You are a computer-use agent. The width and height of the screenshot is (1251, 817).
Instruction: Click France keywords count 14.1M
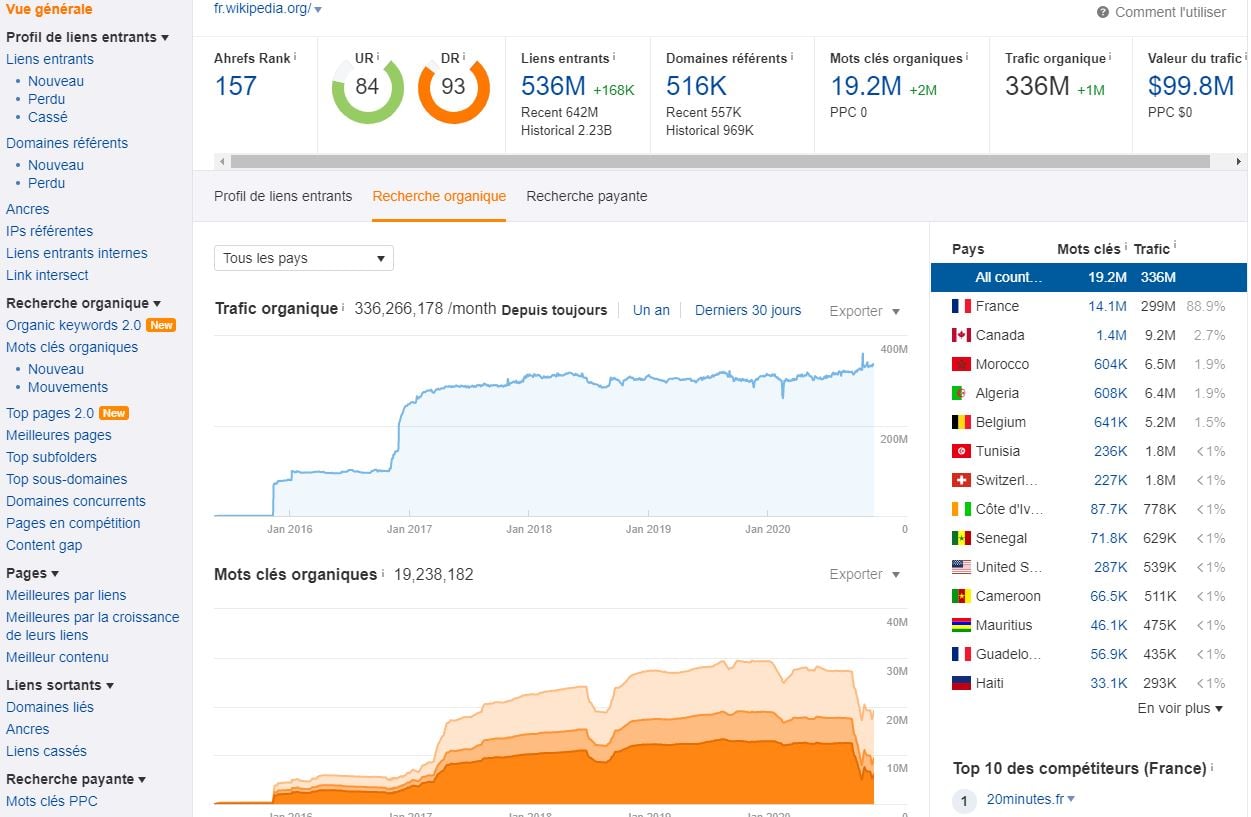click(1107, 306)
